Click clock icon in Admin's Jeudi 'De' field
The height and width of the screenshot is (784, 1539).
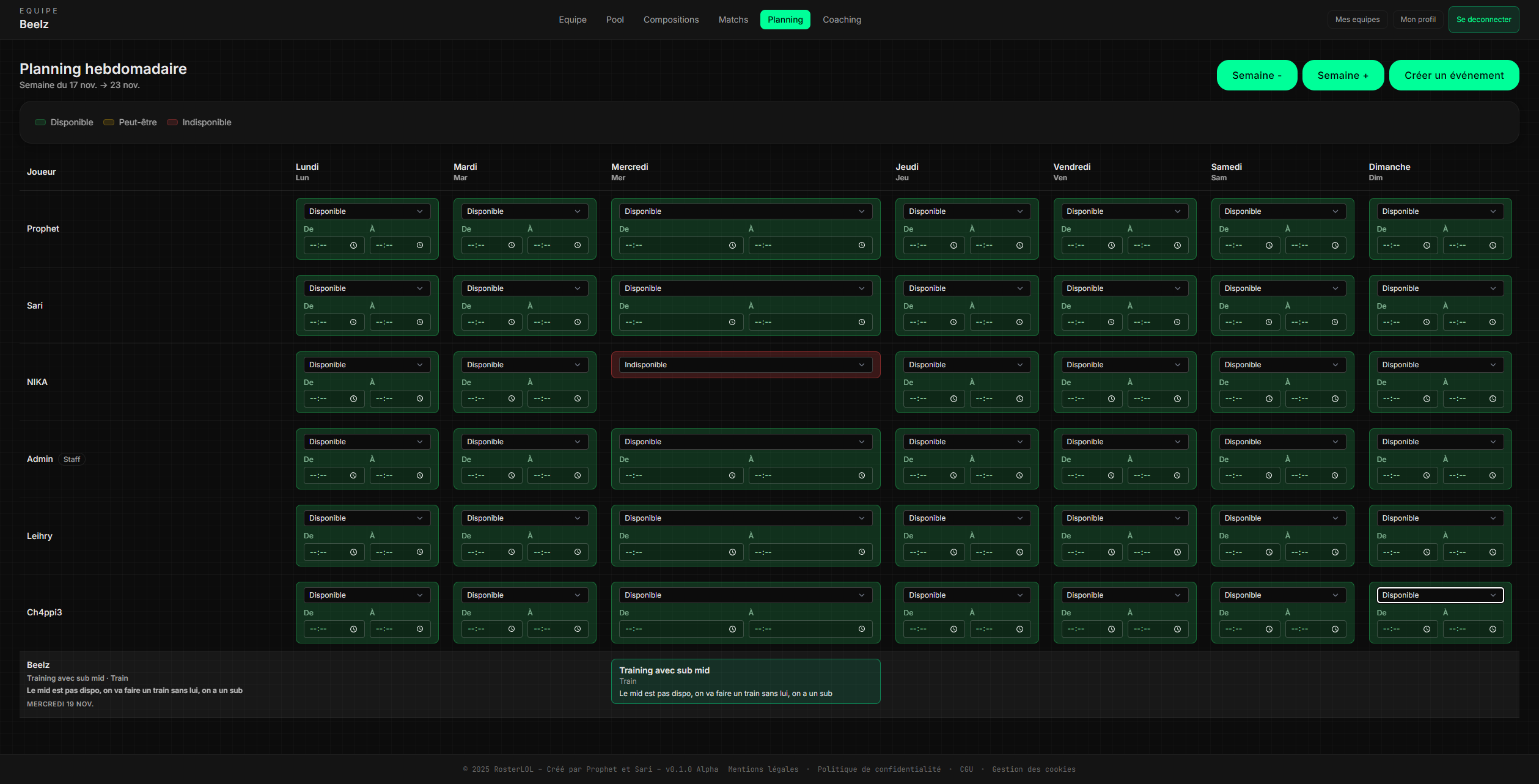point(953,476)
